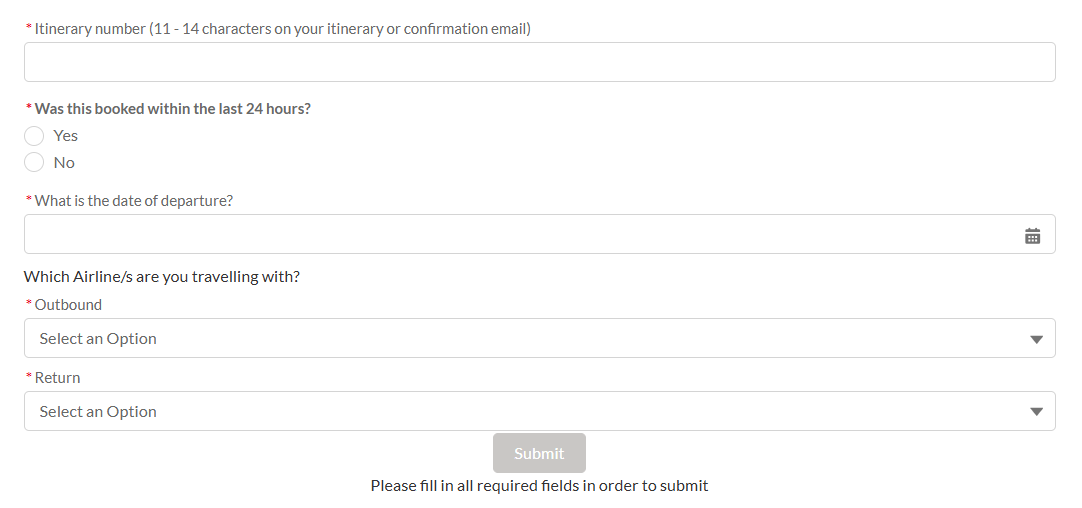The image size is (1082, 508).
Task: Open the calendar date picker icon
Action: pos(1032,235)
